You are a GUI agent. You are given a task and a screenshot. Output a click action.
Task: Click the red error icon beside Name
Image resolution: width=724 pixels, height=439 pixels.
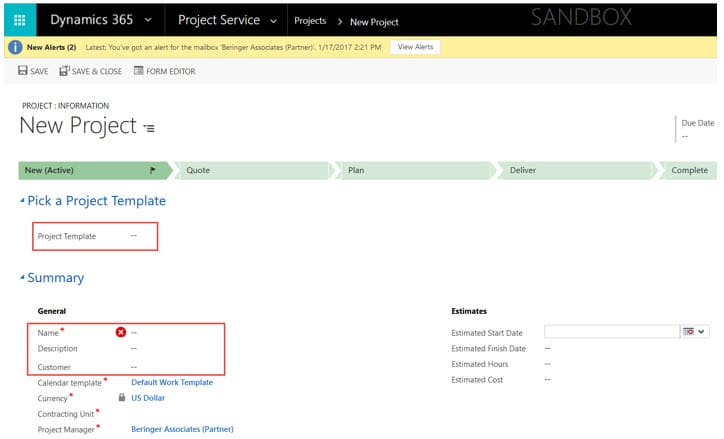tap(121, 332)
